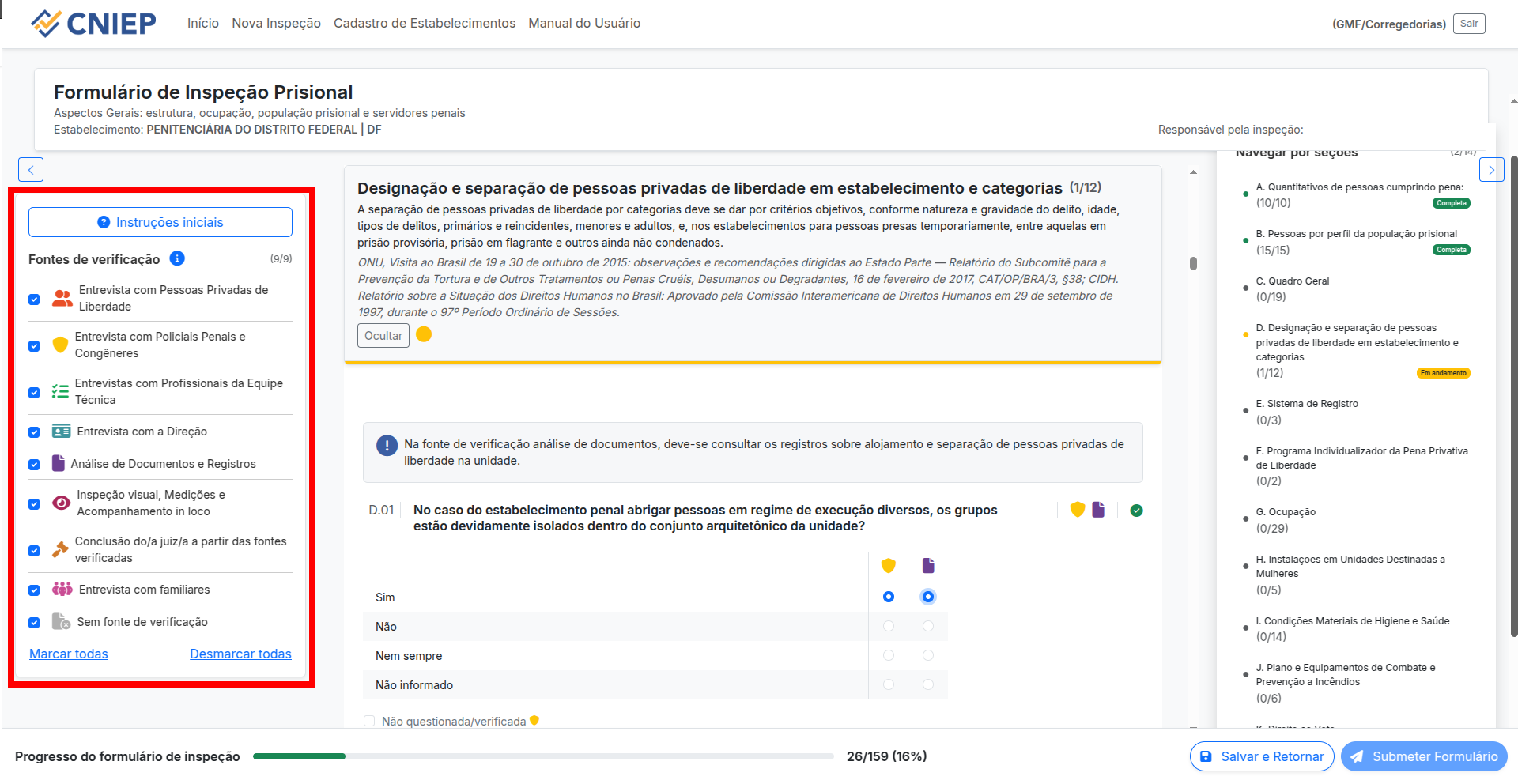Screen dimensions: 1518x784
Task: Click the Instruções iniciais help icon
Action: (x=103, y=222)
